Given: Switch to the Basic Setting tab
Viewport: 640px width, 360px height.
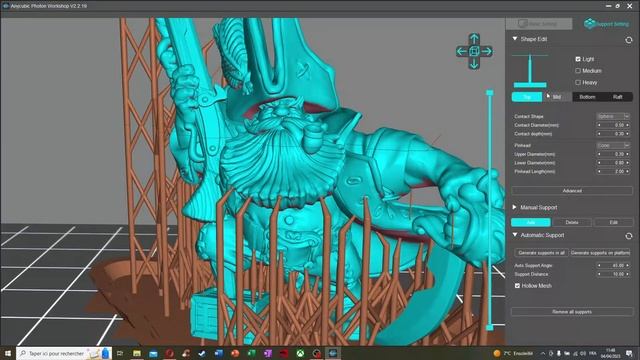Looking at the screenshot, I should coord(539,24).
